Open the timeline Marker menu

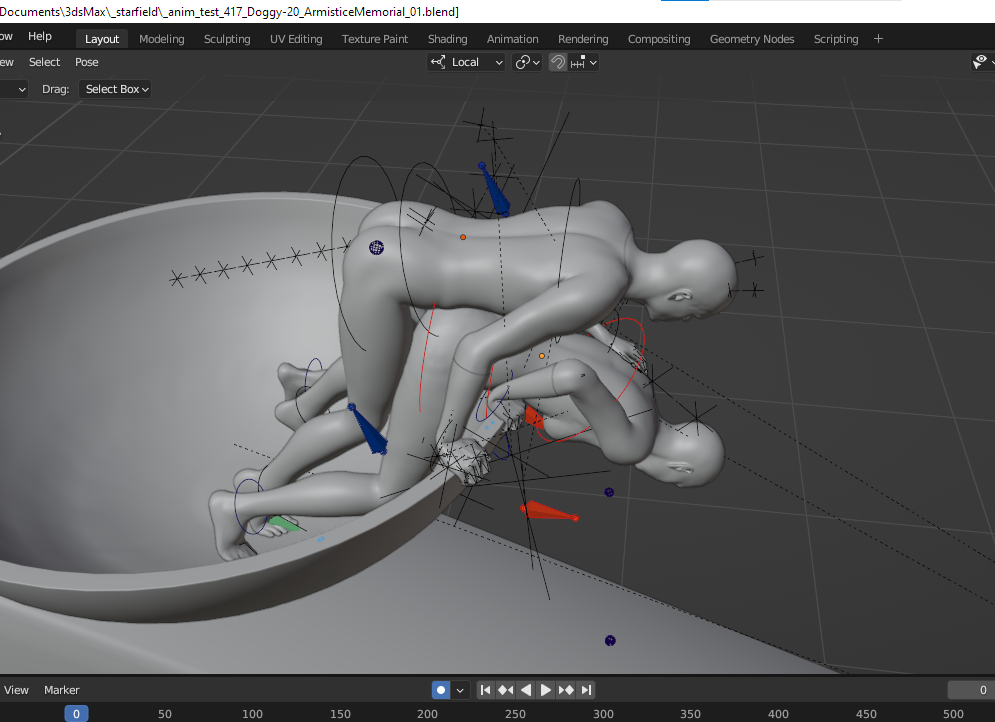coord(61,690)
